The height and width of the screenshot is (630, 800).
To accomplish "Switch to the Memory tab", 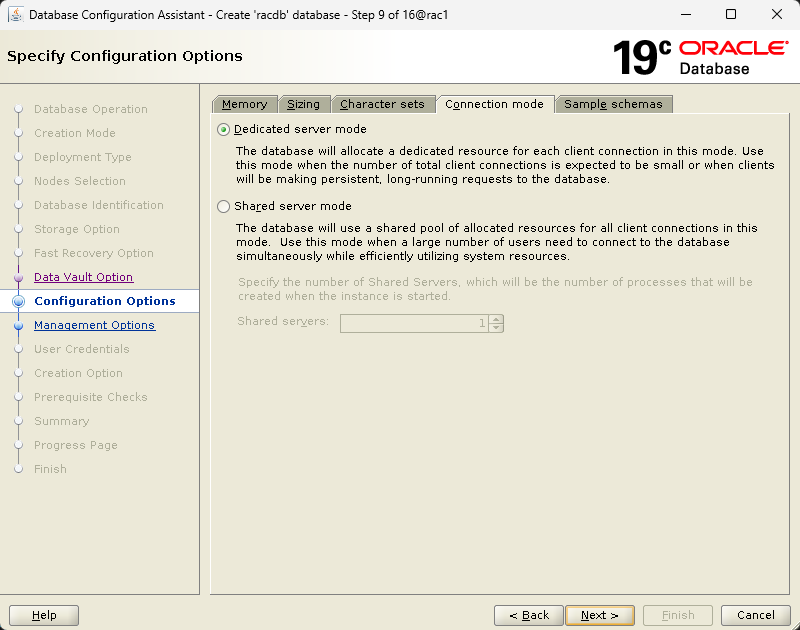I will (x=244, y=104).
